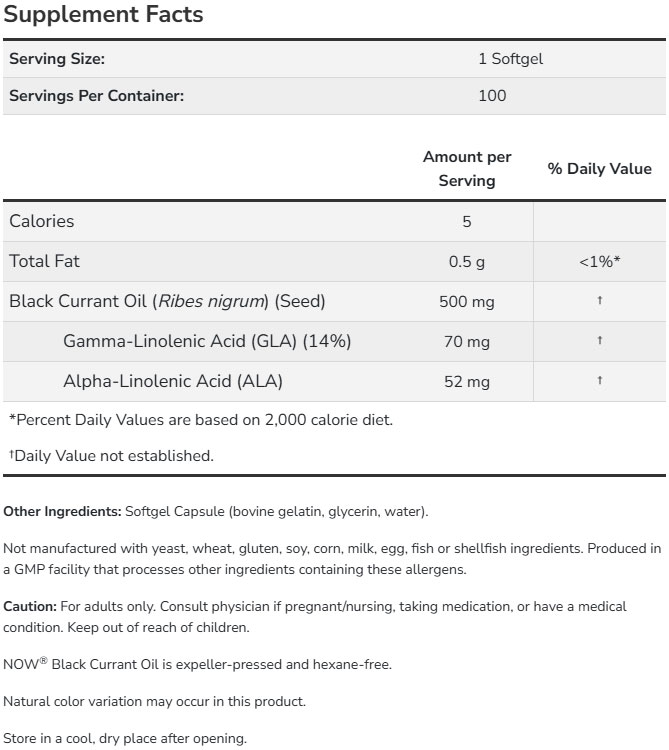Click the Other Ingredients bold label
The height and width of the screenshot is (750, 669).
pyautogui.click(x=62, y=512)
